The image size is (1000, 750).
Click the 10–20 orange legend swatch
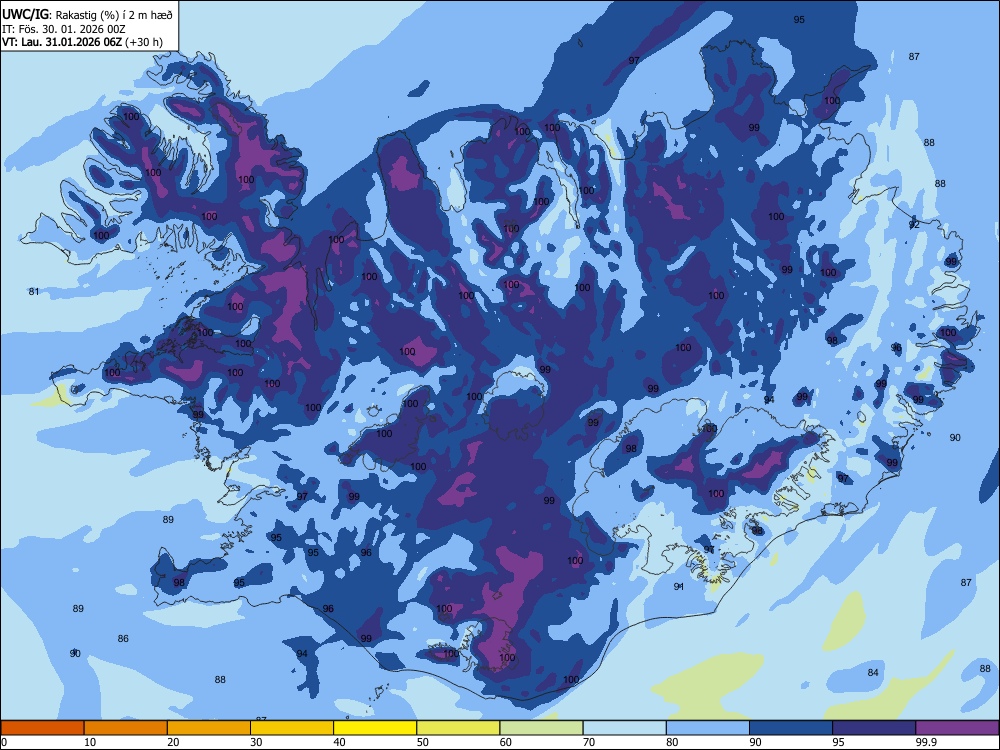click(126, 728)
